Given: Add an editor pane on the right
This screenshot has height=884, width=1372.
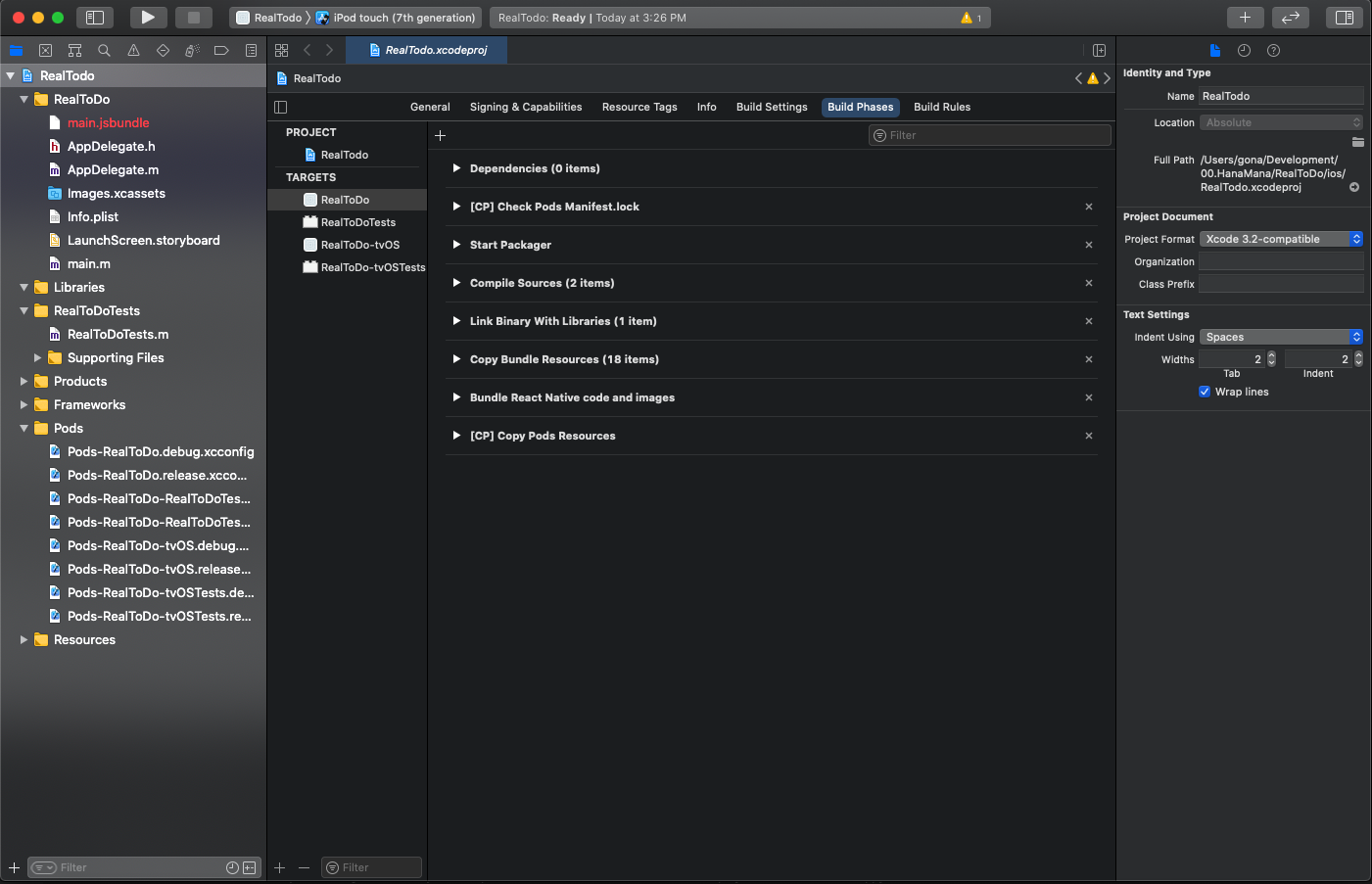Looking at the screenshot, I should [x=1099, y=50].
